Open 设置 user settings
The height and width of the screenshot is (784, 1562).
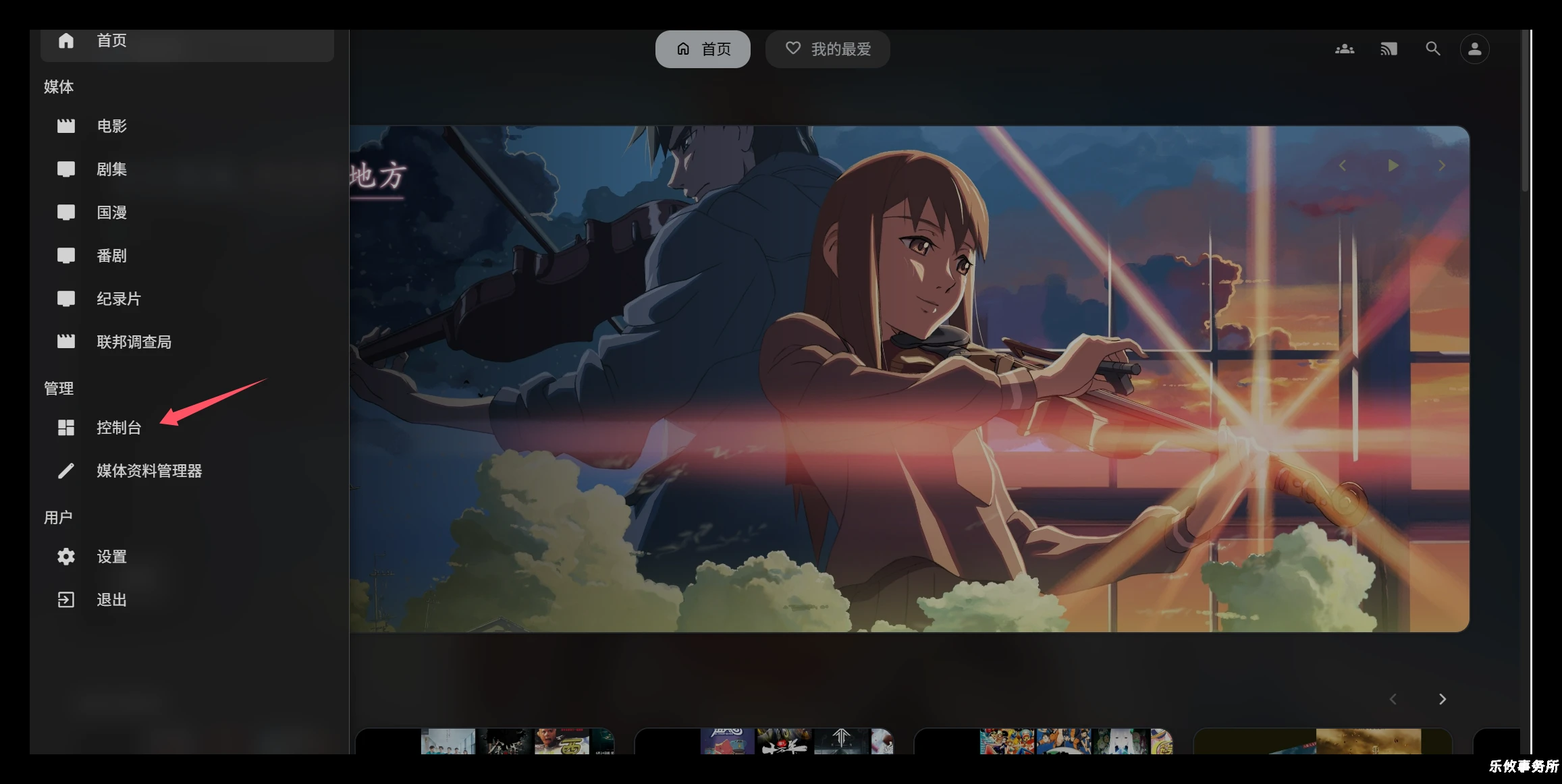[187, 557]
